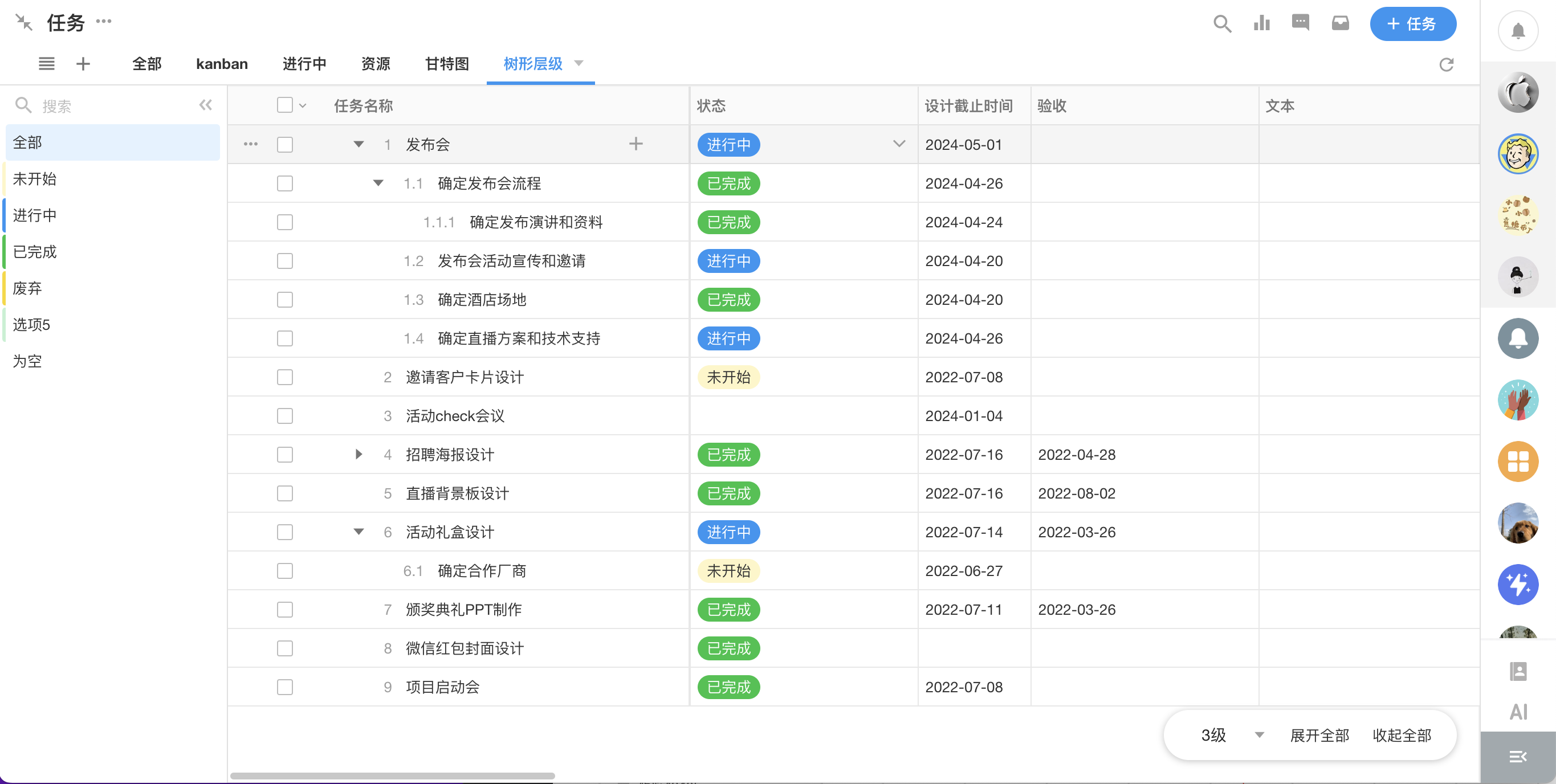Check the box for 活动check会议
The image size is (1556, 784).
[284, 415]
